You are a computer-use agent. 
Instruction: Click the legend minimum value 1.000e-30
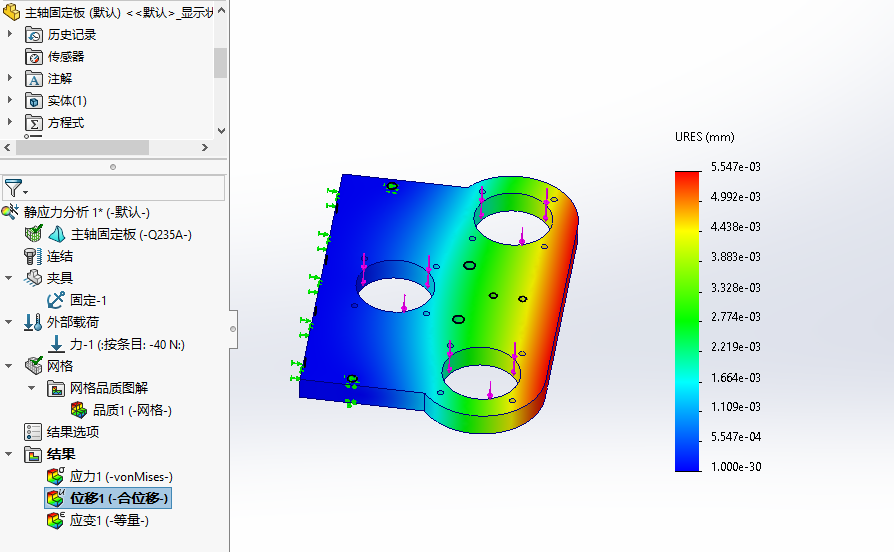point(735,466)
